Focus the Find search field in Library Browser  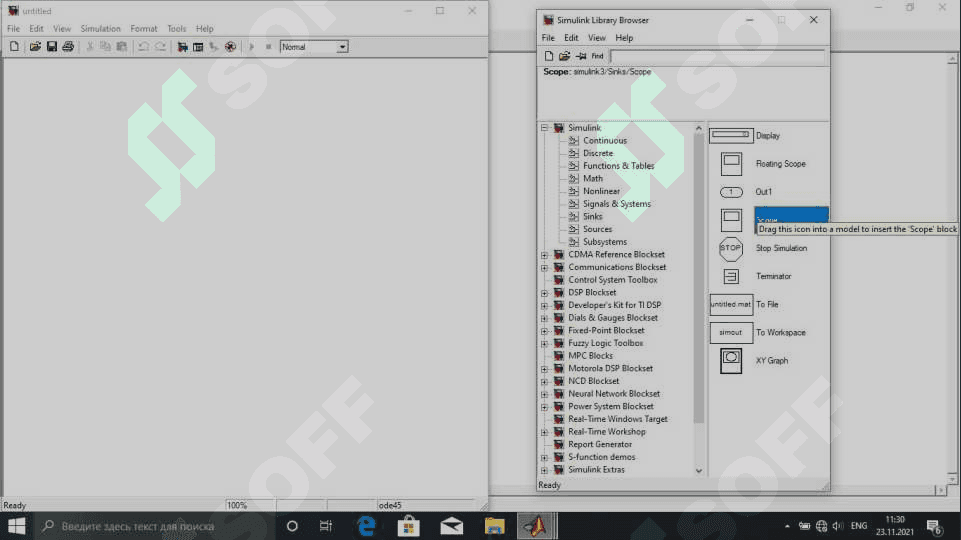coord(717,56)
